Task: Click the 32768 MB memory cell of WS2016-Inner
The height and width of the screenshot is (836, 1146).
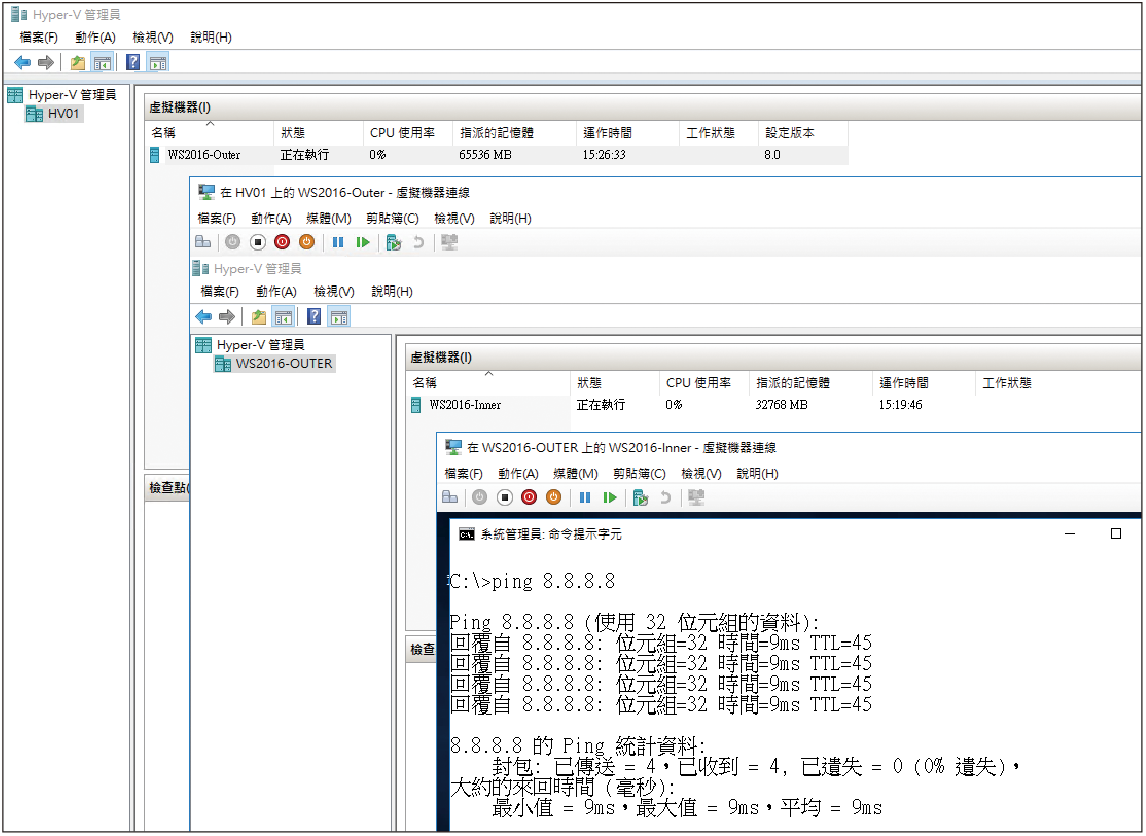Action: [781, 405]
